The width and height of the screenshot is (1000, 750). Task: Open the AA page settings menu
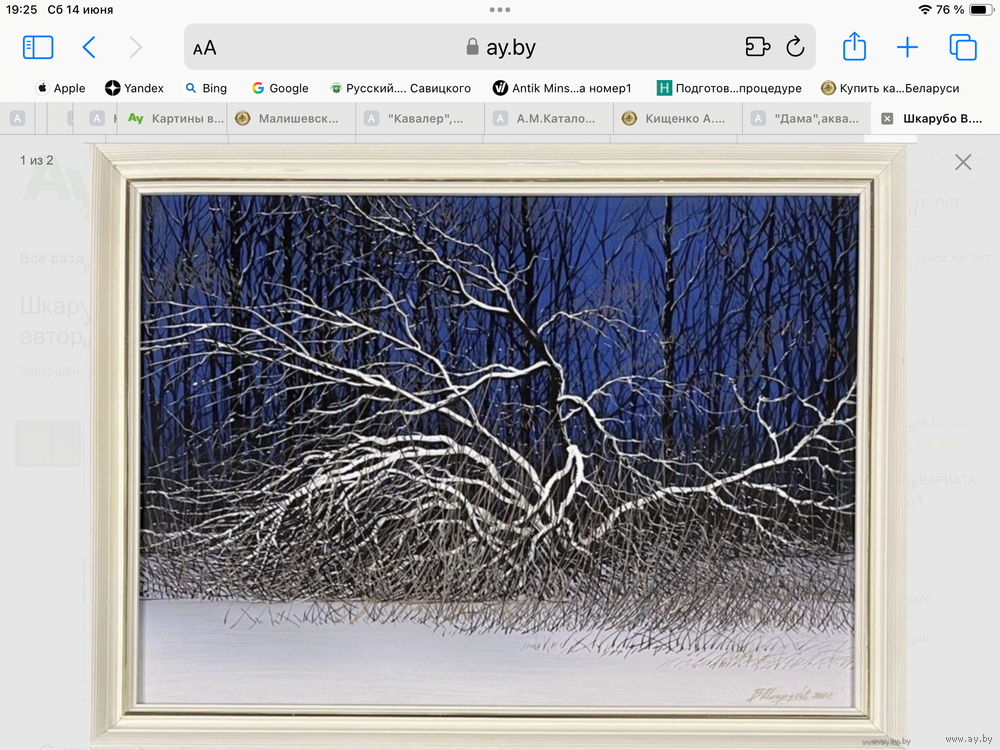tap(205, 48)
